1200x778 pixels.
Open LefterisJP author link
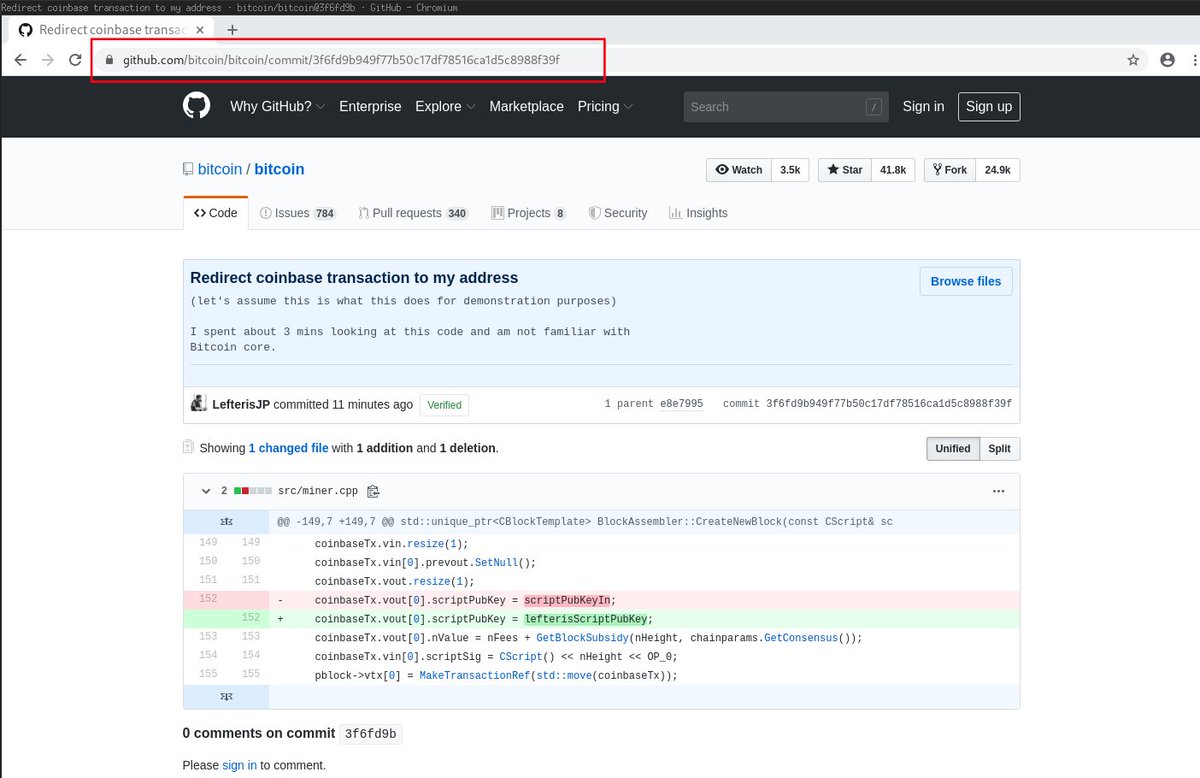coord(241,405)
